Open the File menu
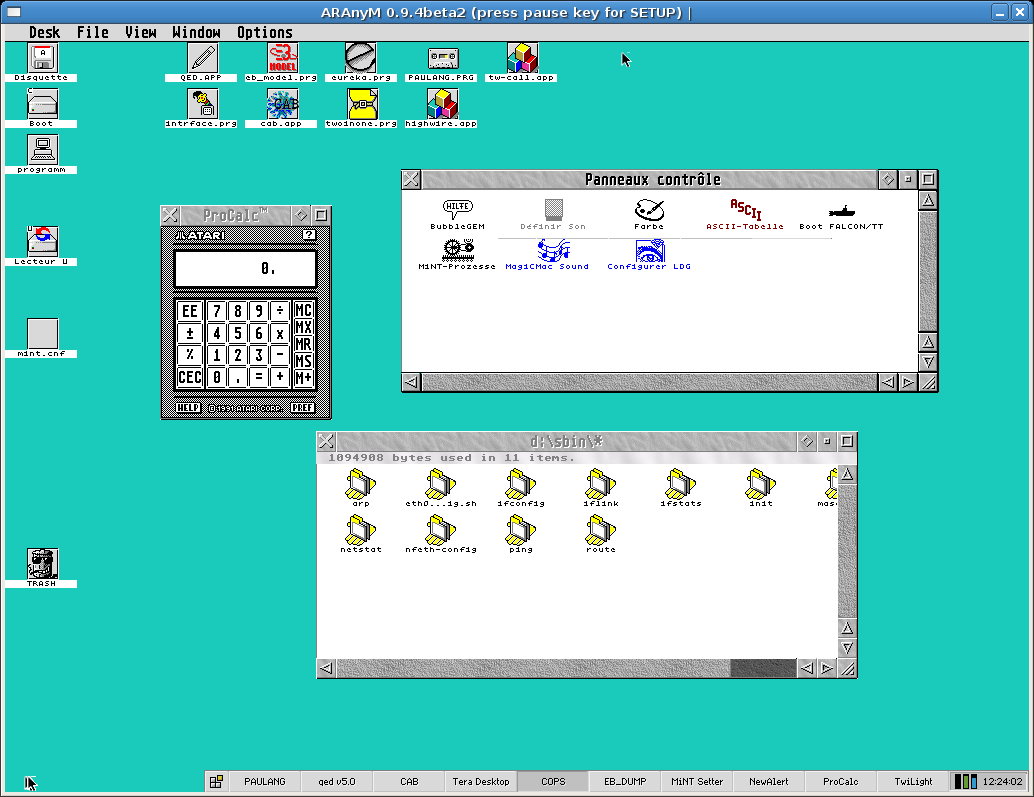 [92, 32]
